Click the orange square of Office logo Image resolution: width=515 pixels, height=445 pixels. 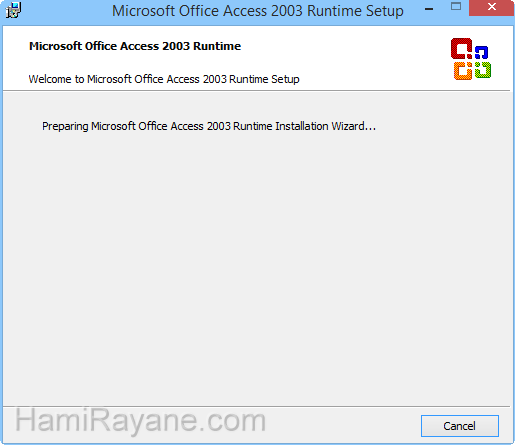point(463,71)
